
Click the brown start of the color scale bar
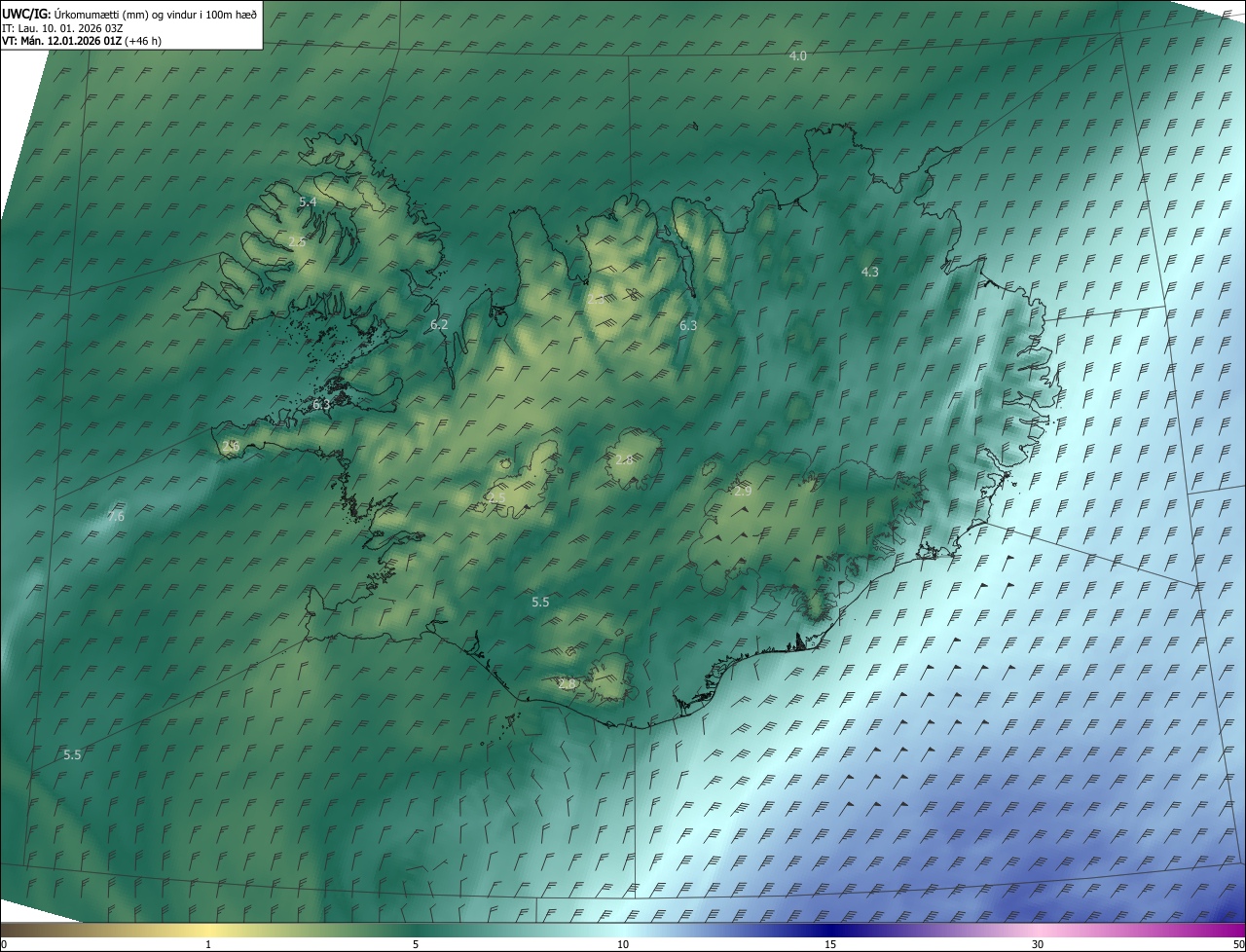[x=19, y=930]
